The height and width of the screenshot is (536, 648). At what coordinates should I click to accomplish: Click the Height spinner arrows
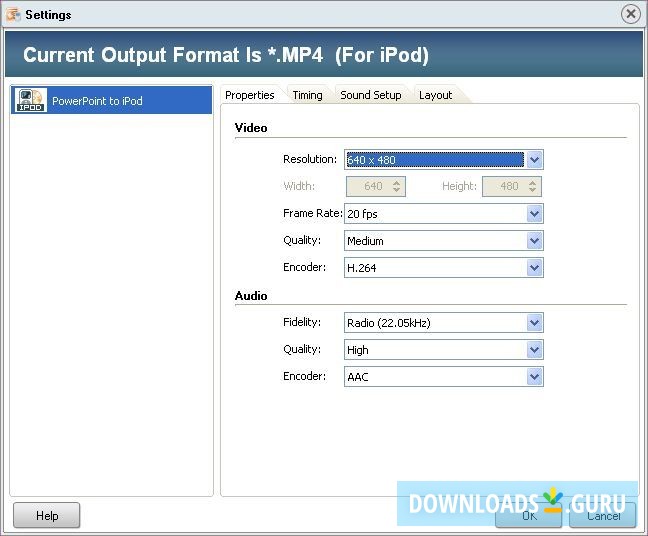[533, 186]
